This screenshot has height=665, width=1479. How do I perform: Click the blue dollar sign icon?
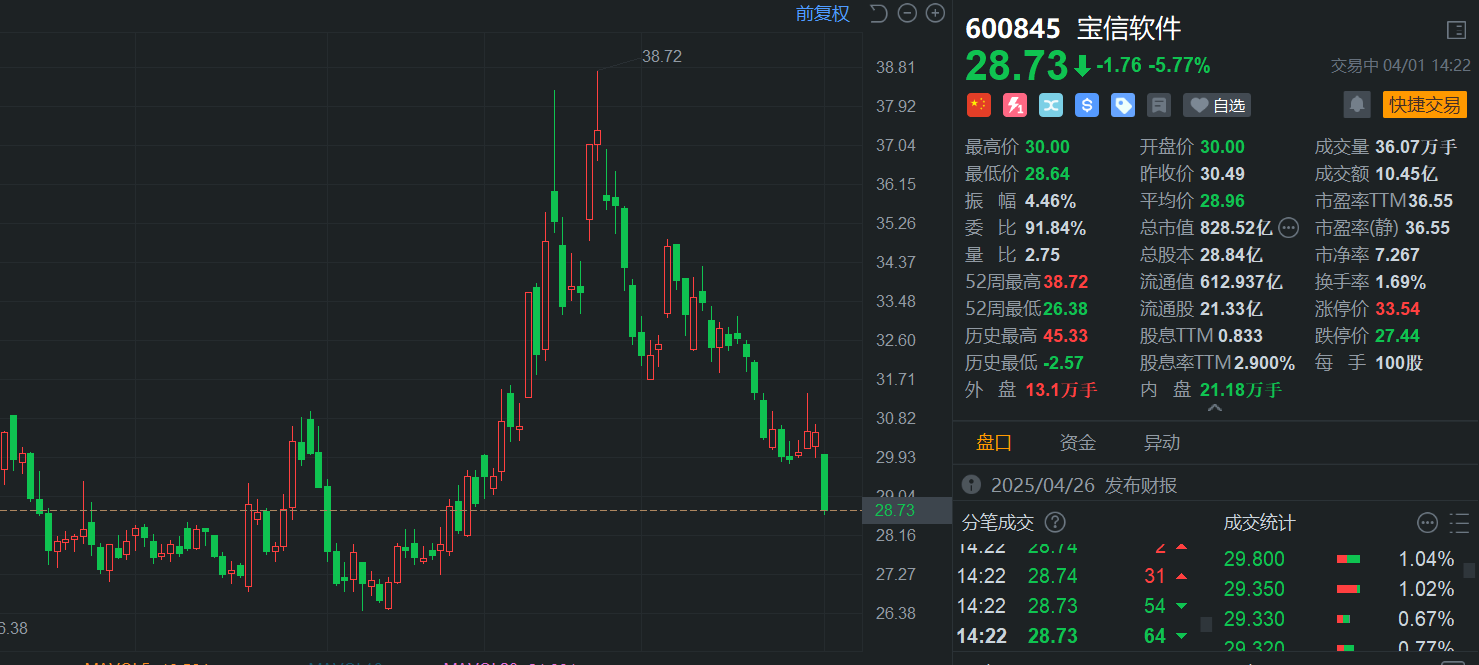1087,105
